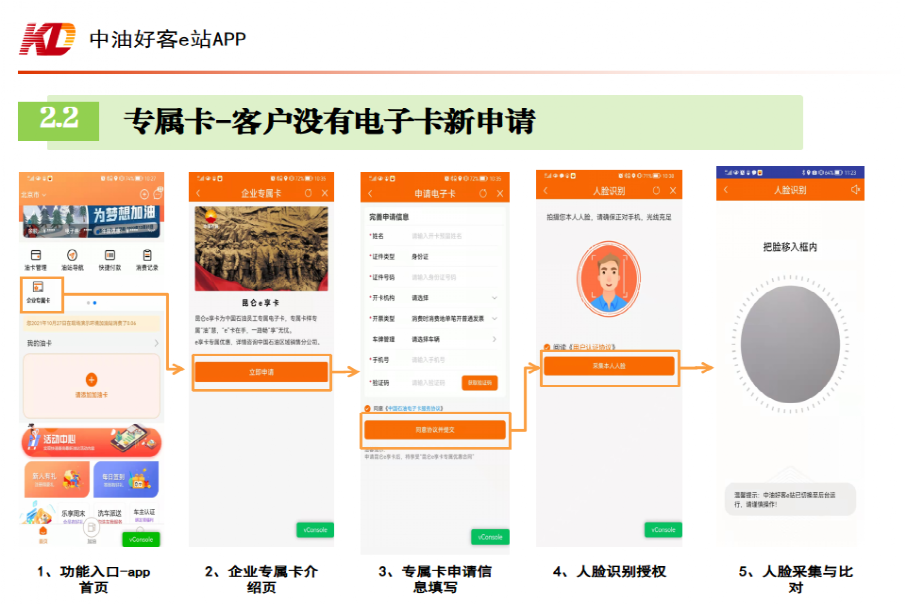This screenshot has height=605, width=906.
Task: Open the 开票类型 dropdown
Action: [x=494, y=318]
